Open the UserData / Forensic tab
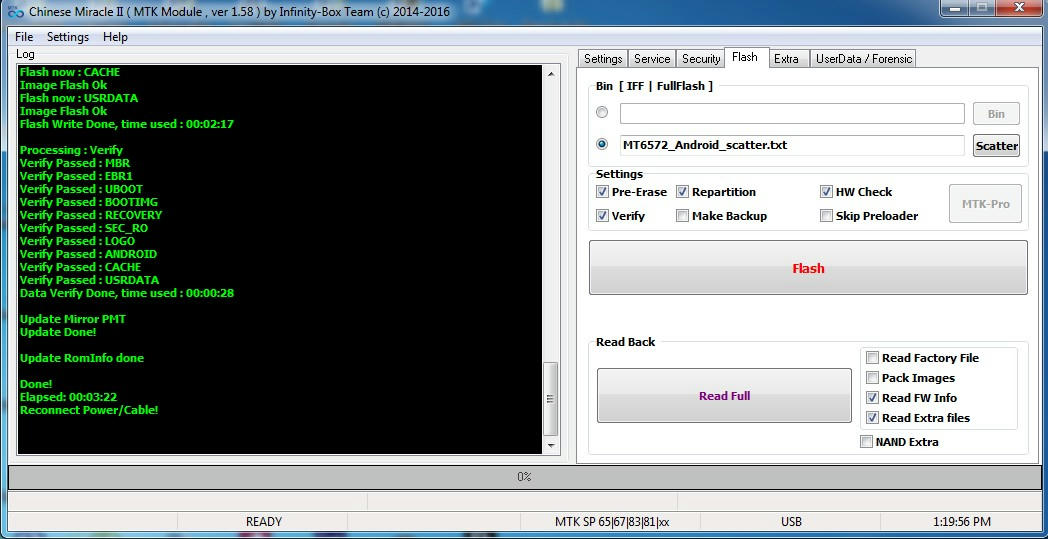The height and width of the screenshot is (539, 1048). (x=864, y=59)
